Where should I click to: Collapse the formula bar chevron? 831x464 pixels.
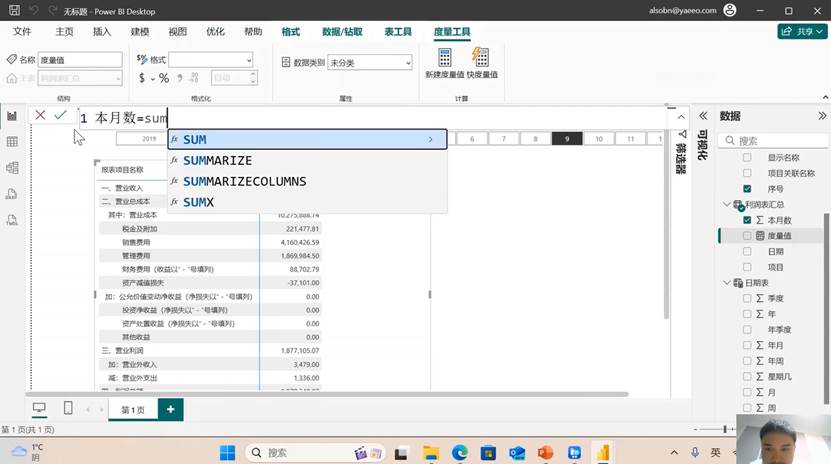coord(681,117)
